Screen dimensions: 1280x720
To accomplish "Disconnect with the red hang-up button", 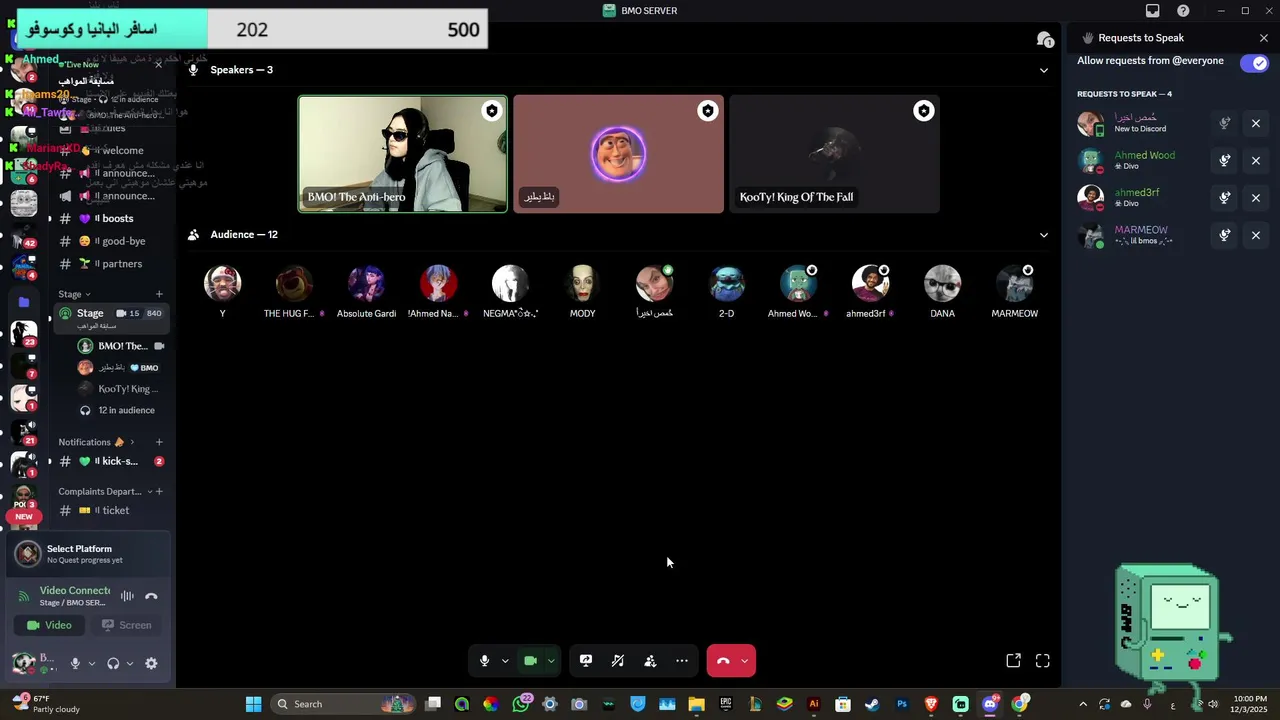I will point(723,661).
